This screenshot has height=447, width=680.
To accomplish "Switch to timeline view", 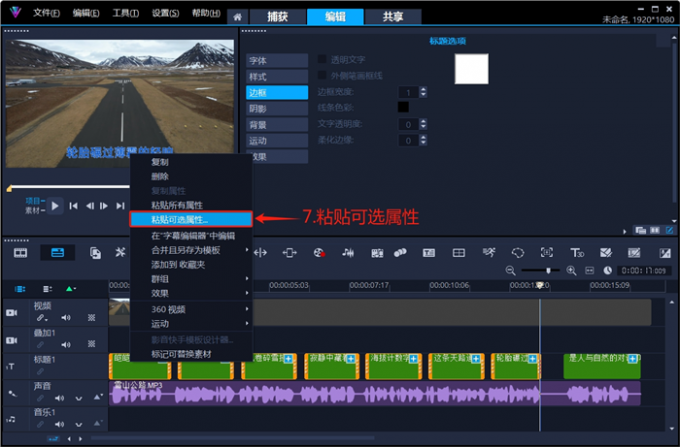I will click(58, 253).
